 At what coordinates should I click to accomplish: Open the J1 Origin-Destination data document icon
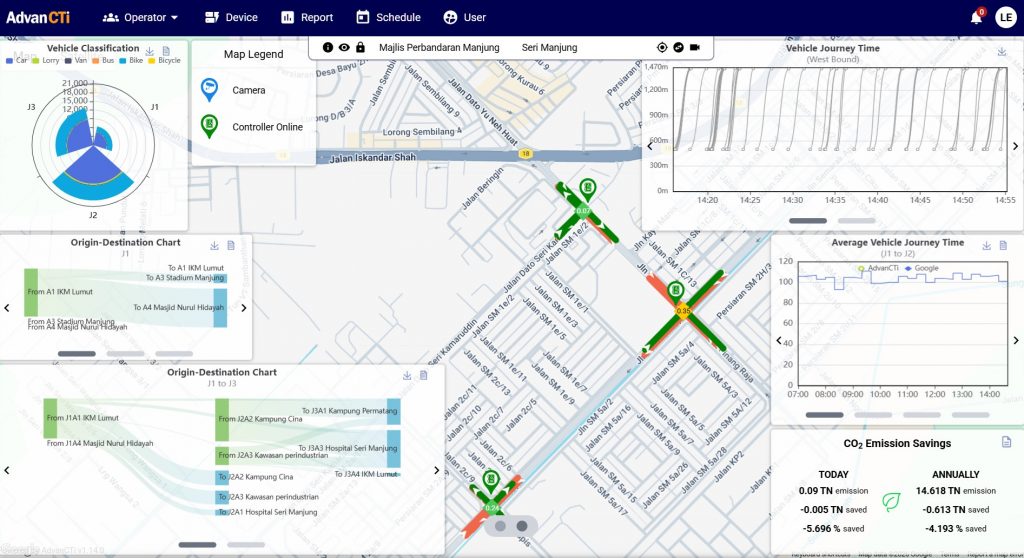[x=231, y=245]
